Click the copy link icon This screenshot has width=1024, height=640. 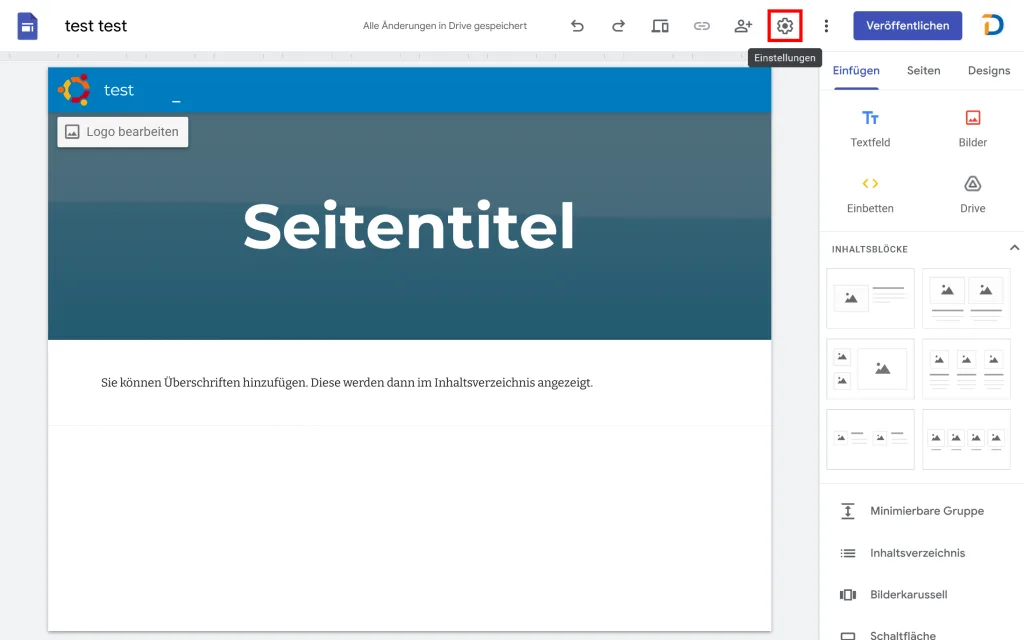tap(702, 26)
